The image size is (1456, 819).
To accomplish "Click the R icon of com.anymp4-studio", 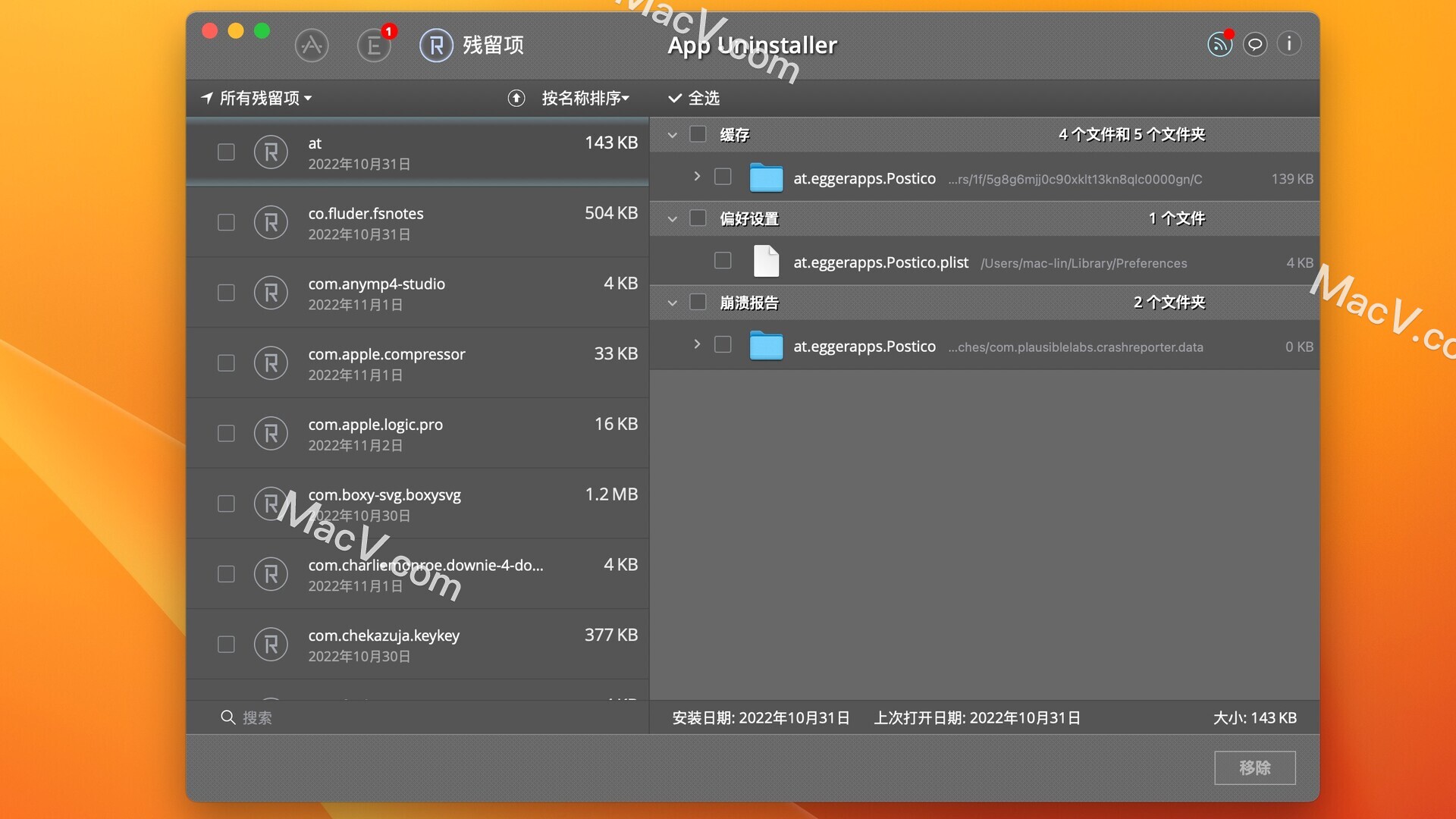I will pos(271,293).
